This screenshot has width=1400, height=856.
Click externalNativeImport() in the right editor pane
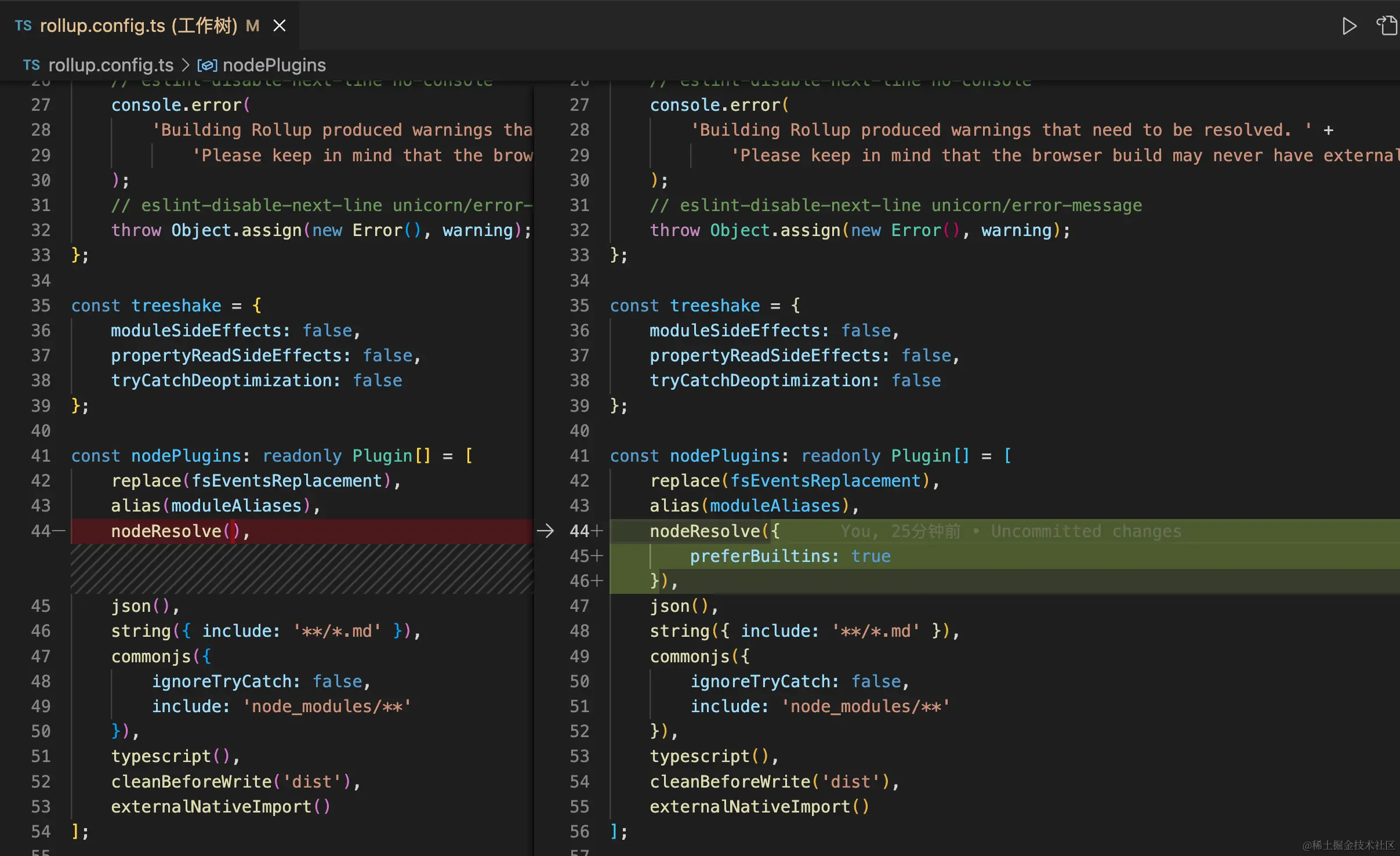tap(759, 807)
